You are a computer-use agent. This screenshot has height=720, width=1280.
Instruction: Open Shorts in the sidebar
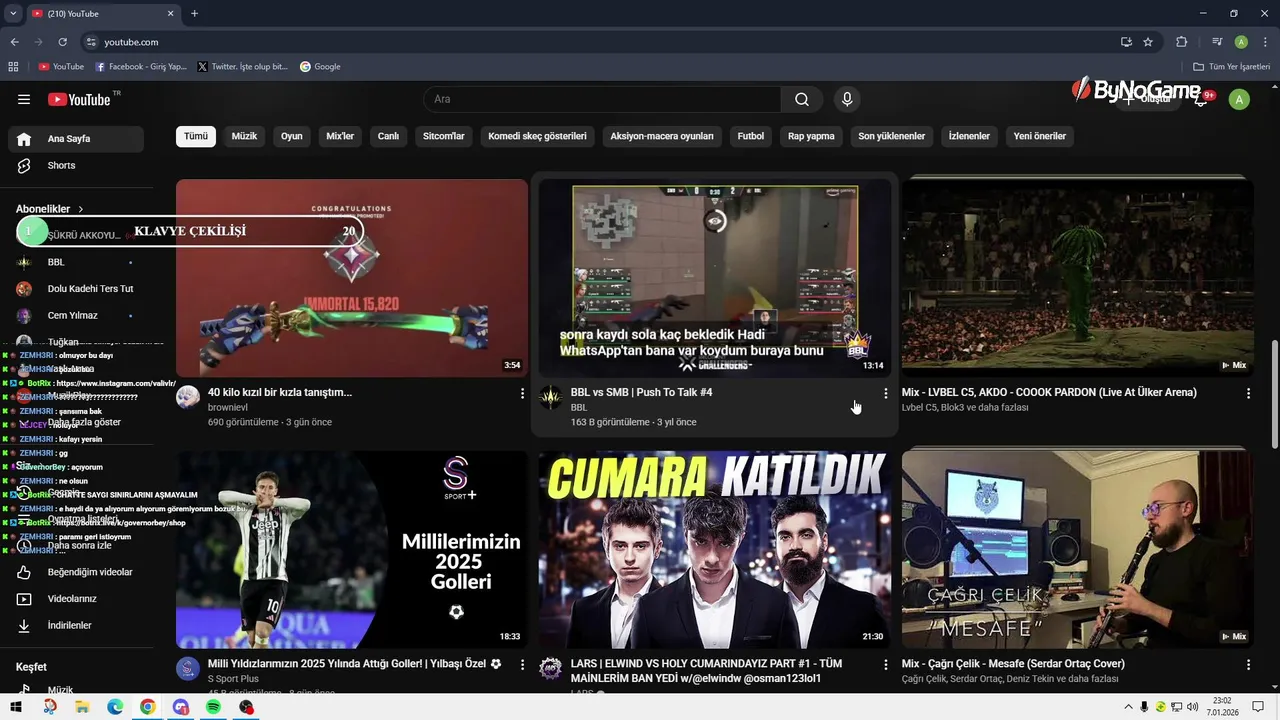pyautogui.click(x=76, y=165)
